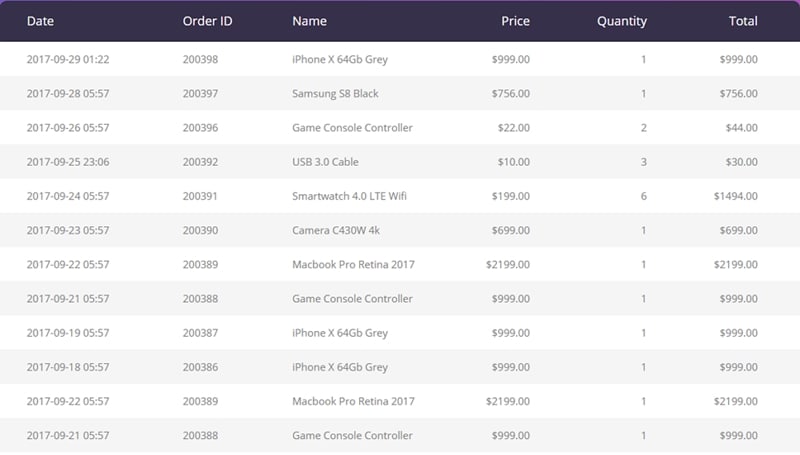Click the date cell 2017-09-29 01:22
This screenshot has width=800, height=455.
[68, 60]
